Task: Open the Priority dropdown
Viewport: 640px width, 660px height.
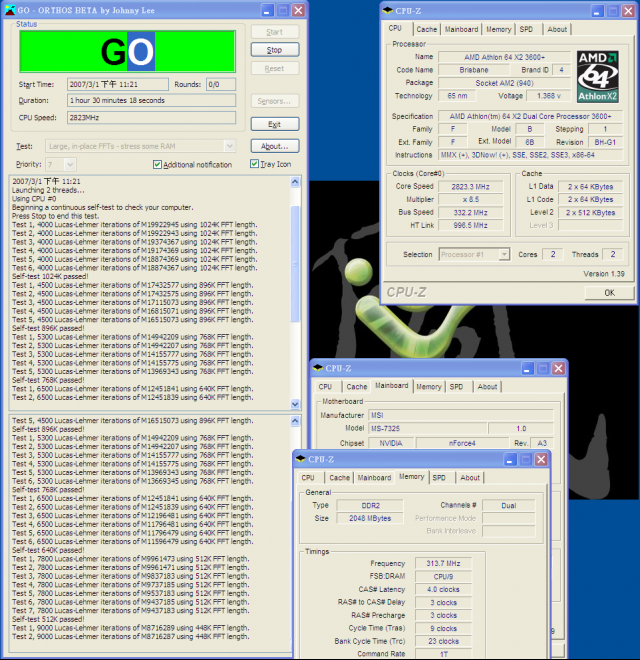Action: (70, 164)
